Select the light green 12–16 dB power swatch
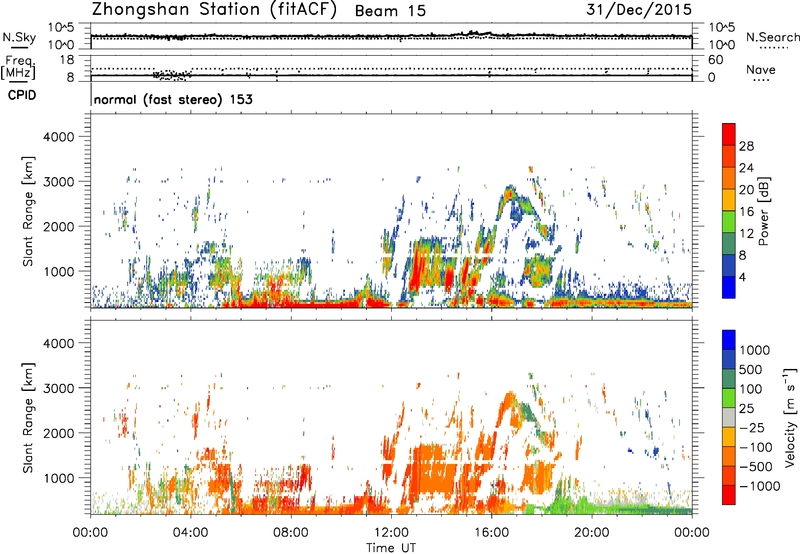This screenshot has height=554, width=800. 729,222
